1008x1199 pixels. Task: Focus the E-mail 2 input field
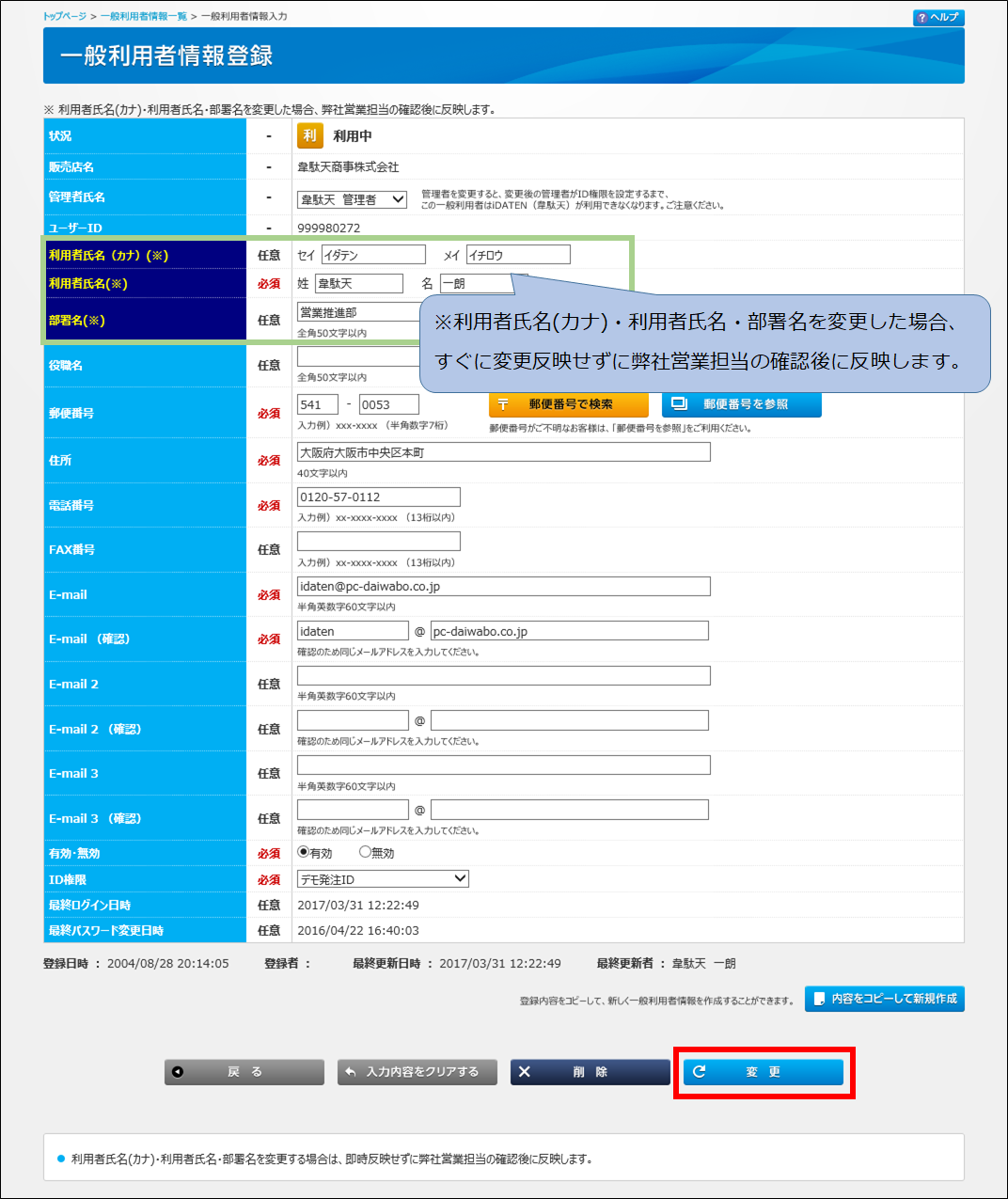(x=503, y=676)
